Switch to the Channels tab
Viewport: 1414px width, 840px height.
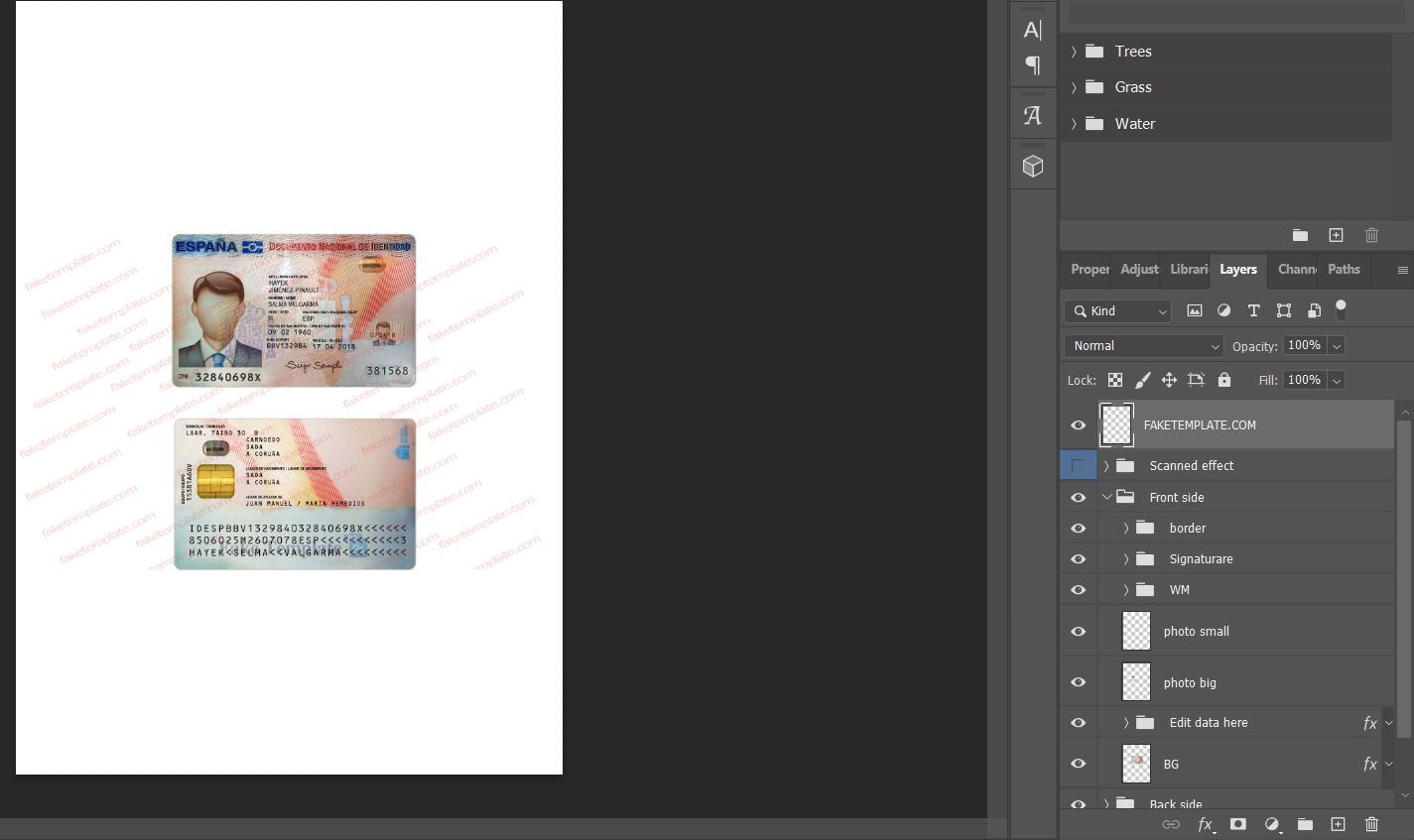click(1295, 269)
